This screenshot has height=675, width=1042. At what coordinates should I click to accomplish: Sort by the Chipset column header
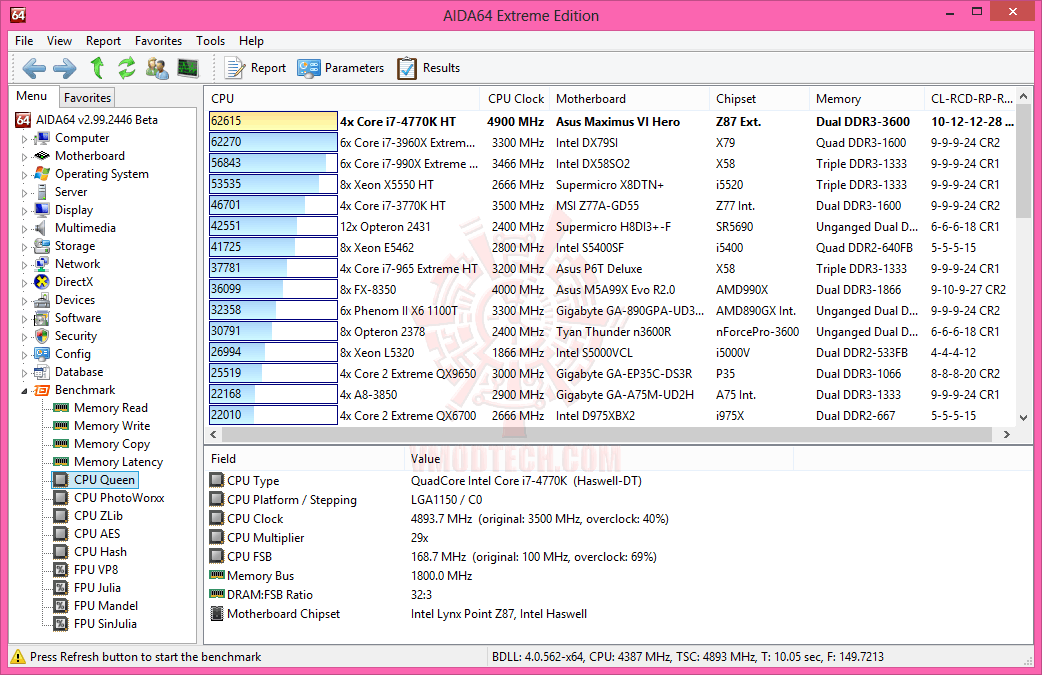click(759, 98)
